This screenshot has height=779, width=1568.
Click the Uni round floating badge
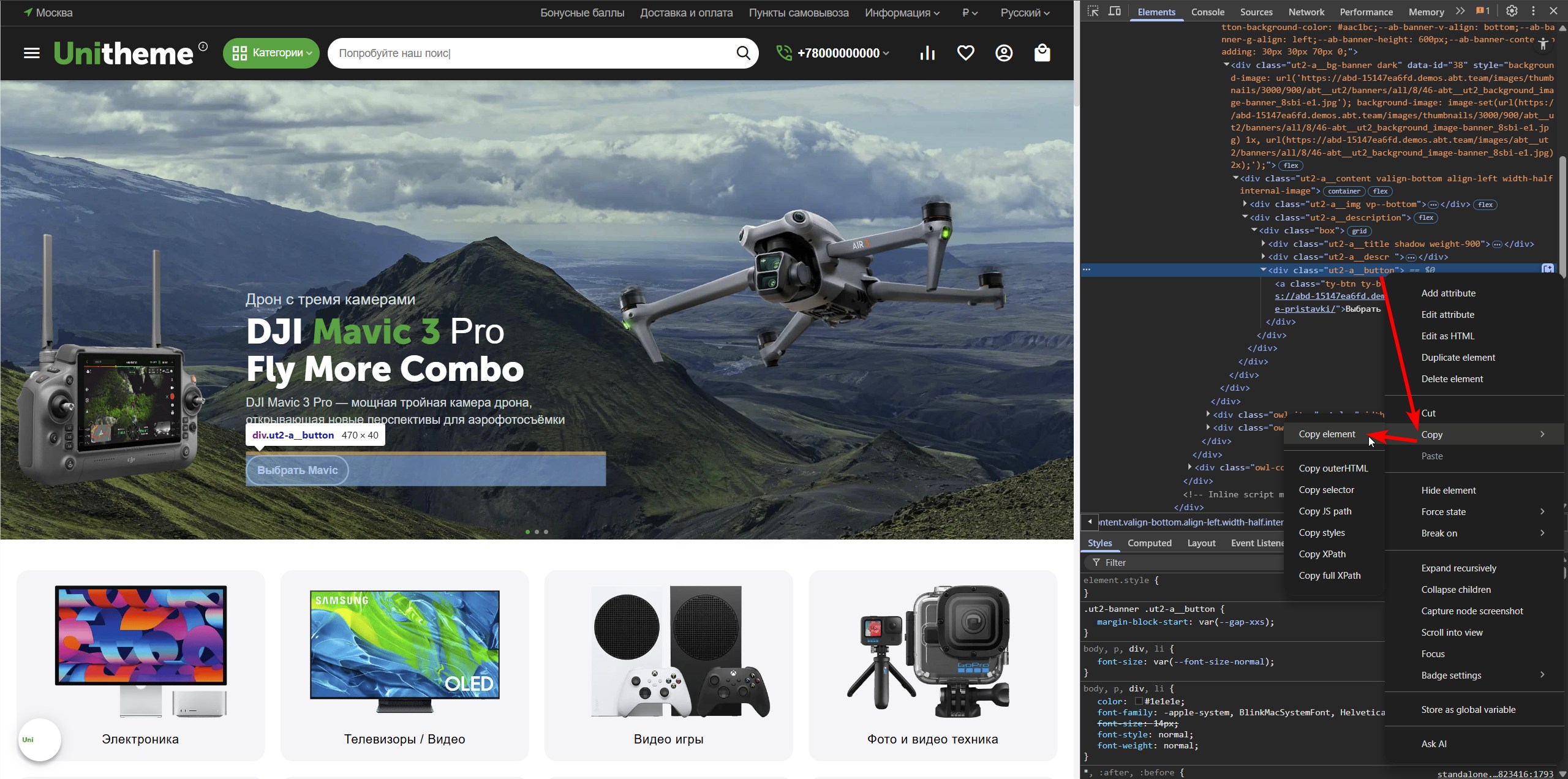pyautogui.click(x=40, y=739)
